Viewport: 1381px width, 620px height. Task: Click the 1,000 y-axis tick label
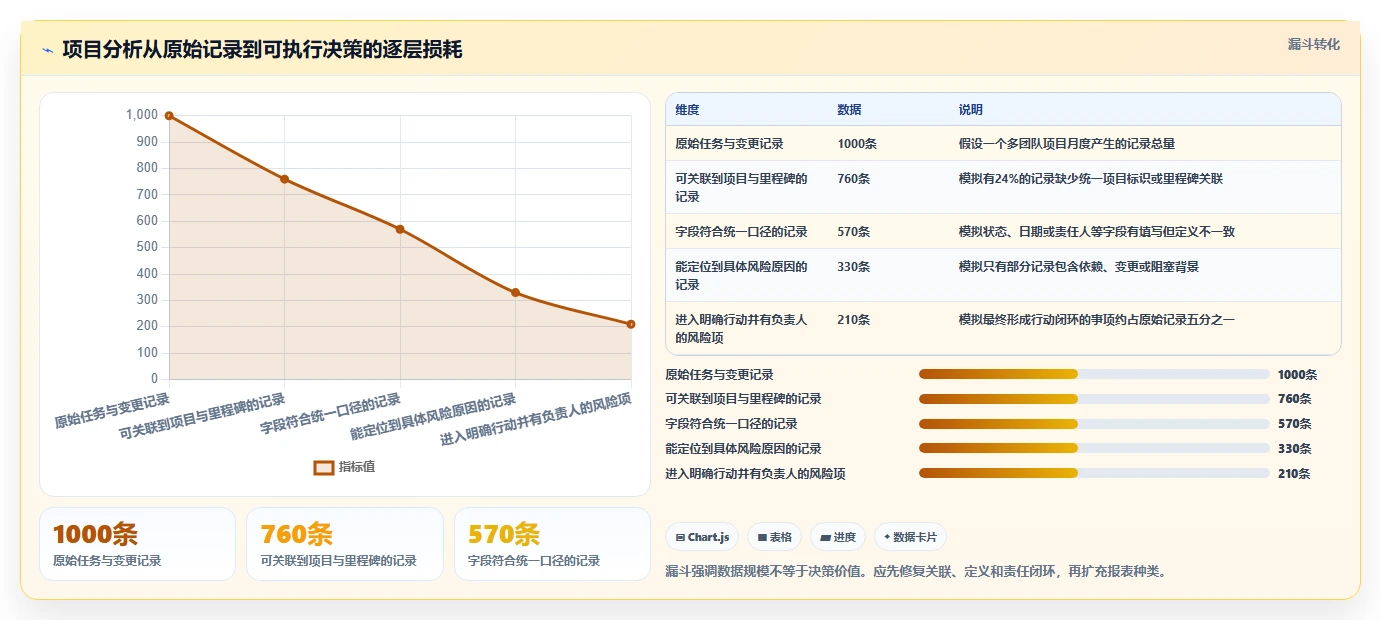tap(142, 115)
